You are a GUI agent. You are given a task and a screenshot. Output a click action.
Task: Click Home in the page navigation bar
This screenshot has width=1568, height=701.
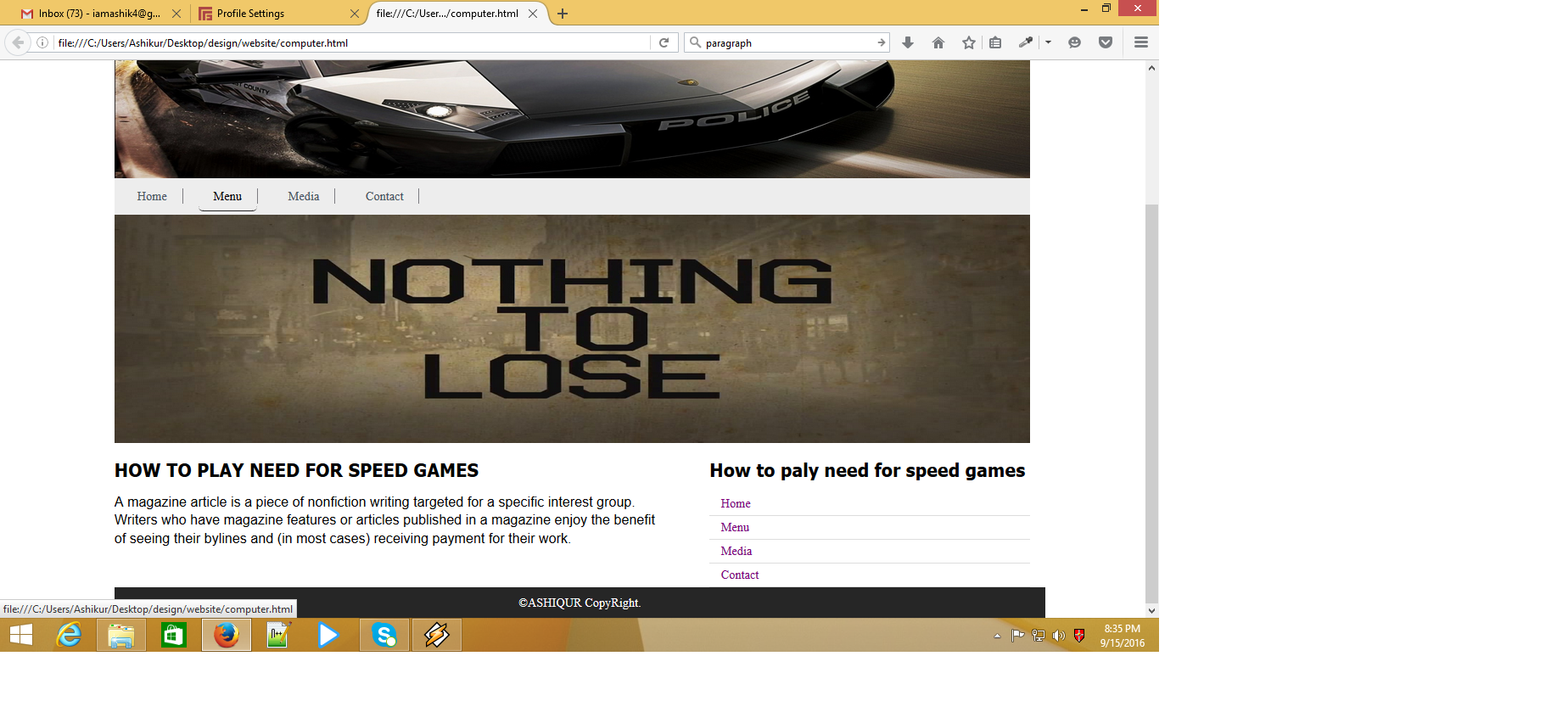(152, 196)
